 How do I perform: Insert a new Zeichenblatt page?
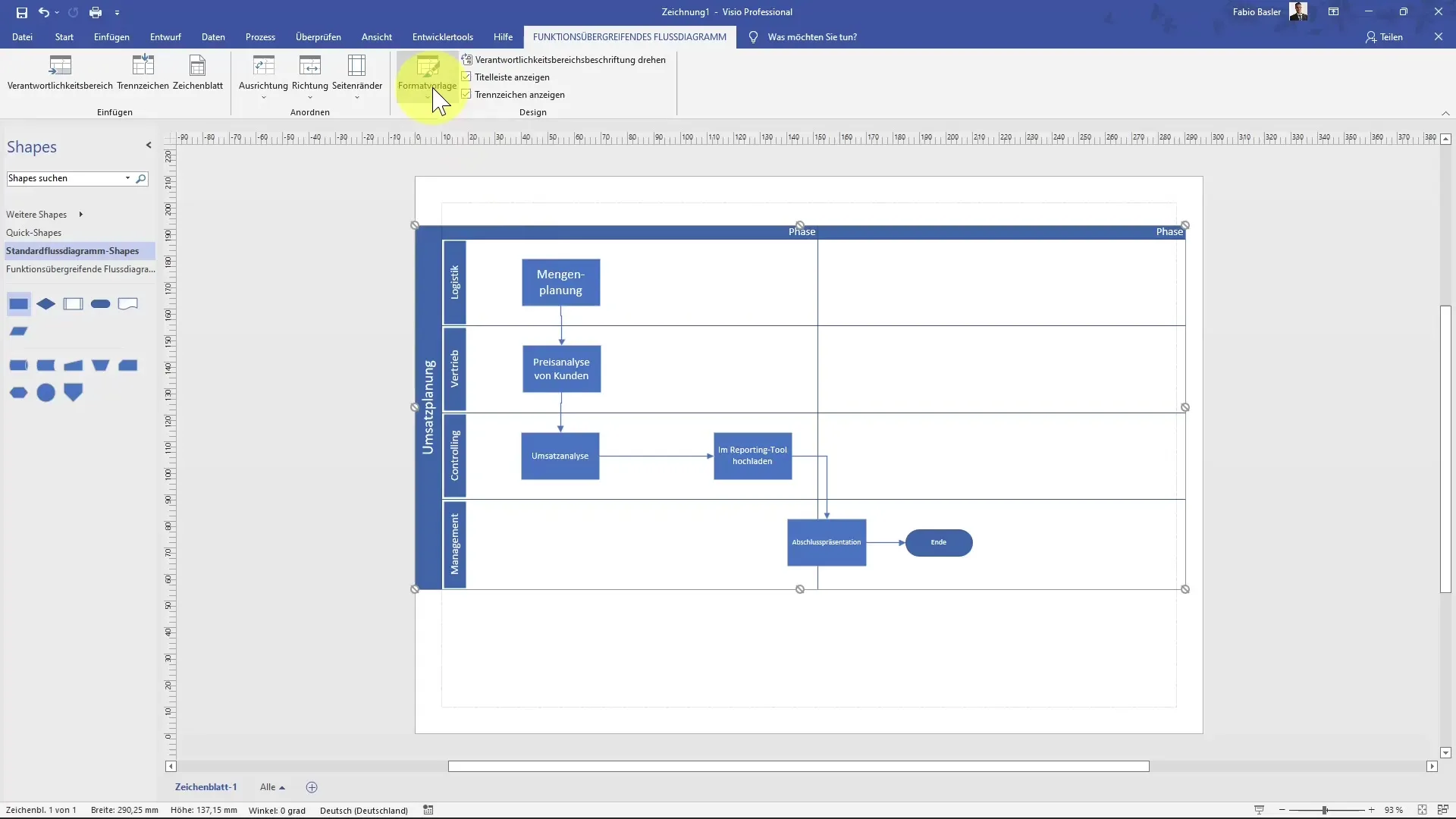tap(198, 74)
